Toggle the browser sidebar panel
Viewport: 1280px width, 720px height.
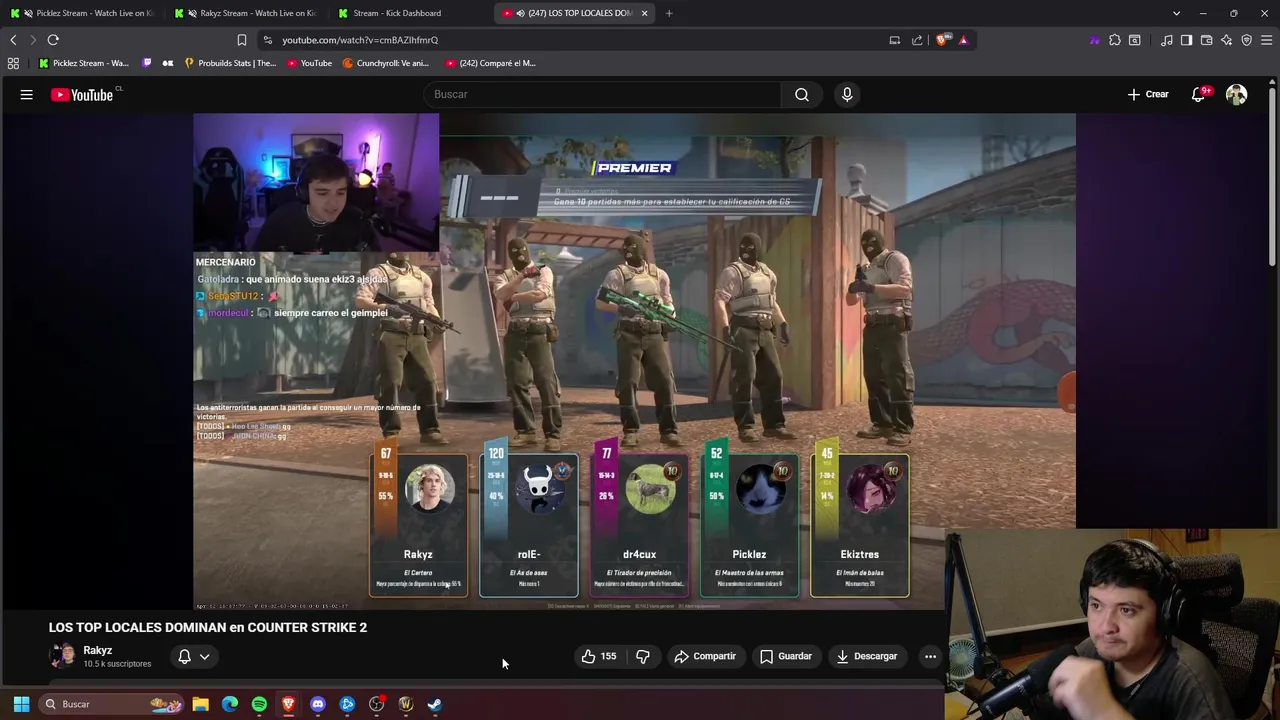1187,40
